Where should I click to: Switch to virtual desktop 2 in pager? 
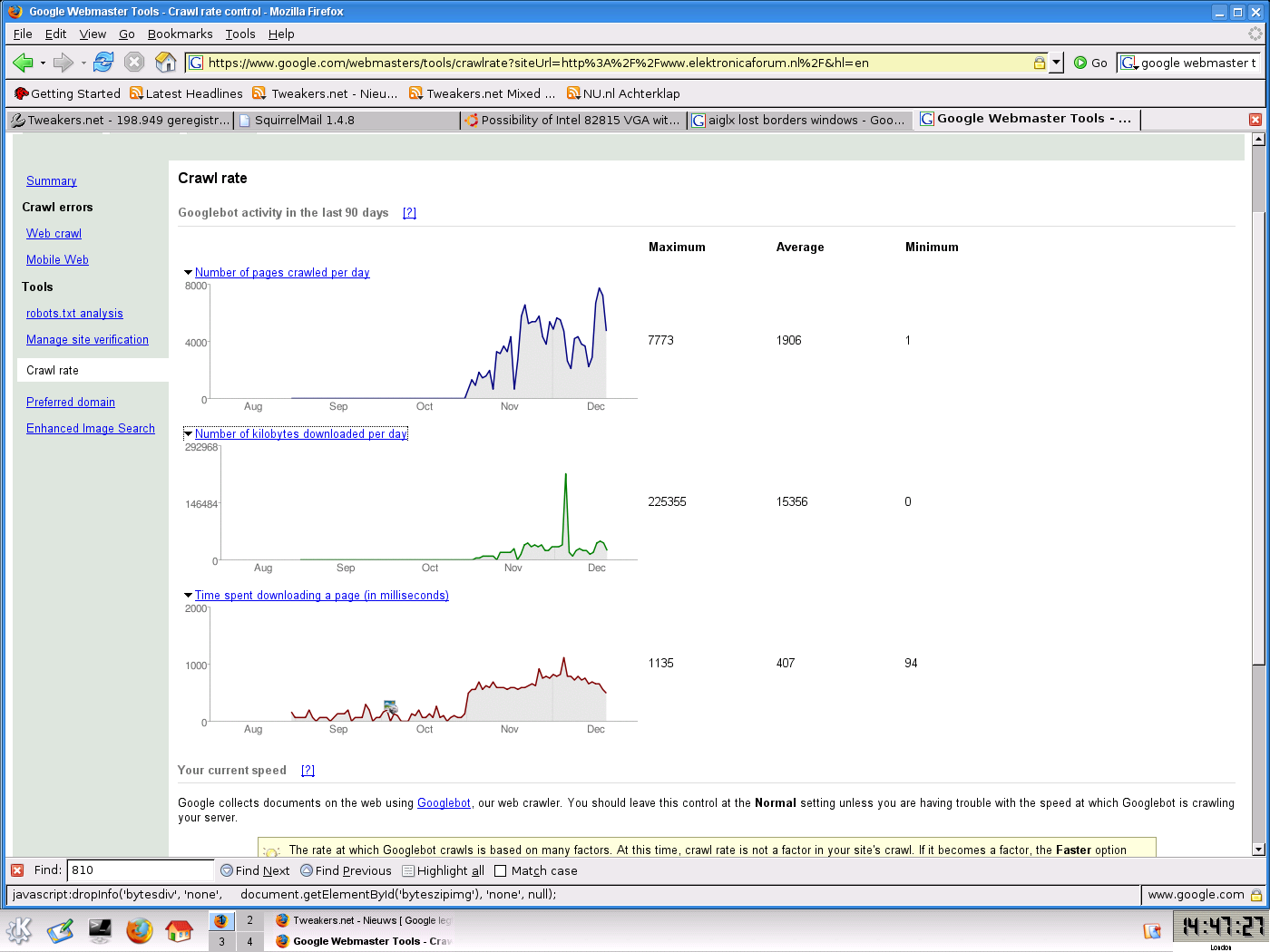pyautogui.click(x=249, y=920)
